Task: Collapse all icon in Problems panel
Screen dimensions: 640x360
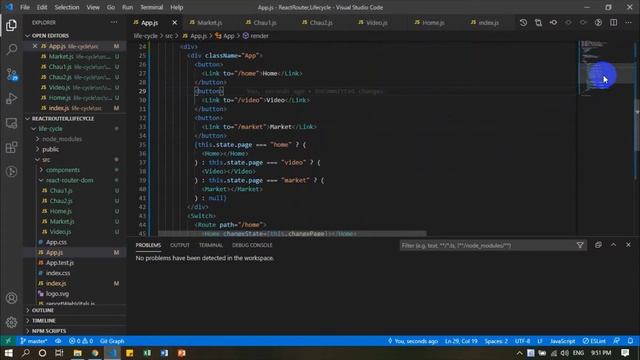Action: pos(598,245)
